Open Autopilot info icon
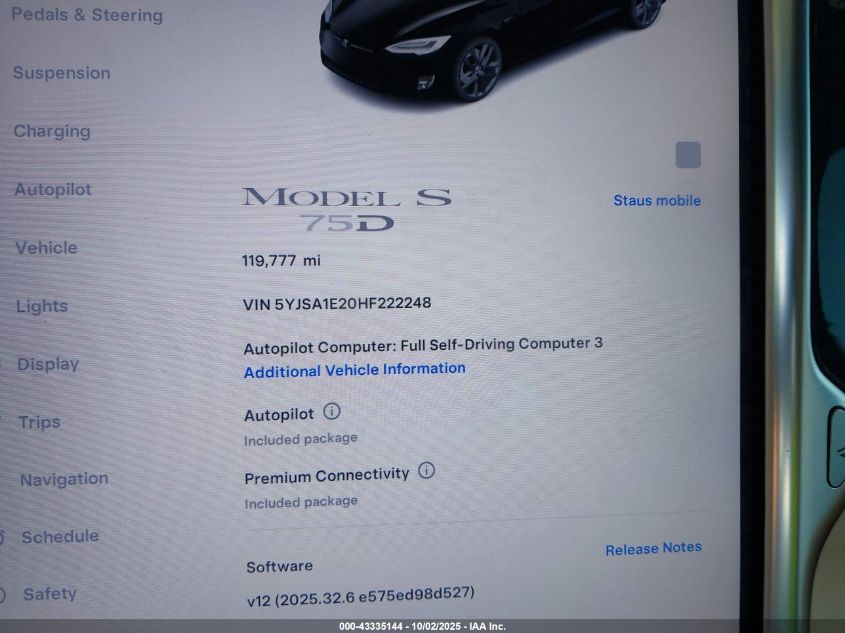 (x=331, y=412)
